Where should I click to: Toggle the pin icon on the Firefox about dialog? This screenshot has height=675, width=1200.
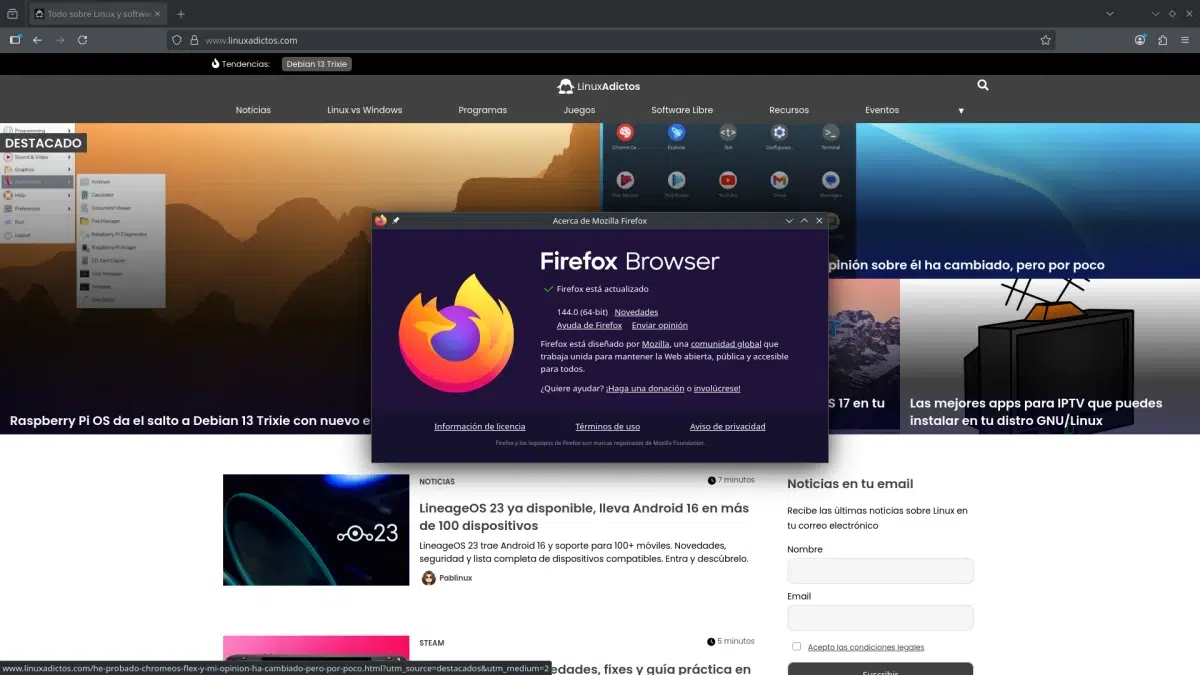(x=397, y=220)
